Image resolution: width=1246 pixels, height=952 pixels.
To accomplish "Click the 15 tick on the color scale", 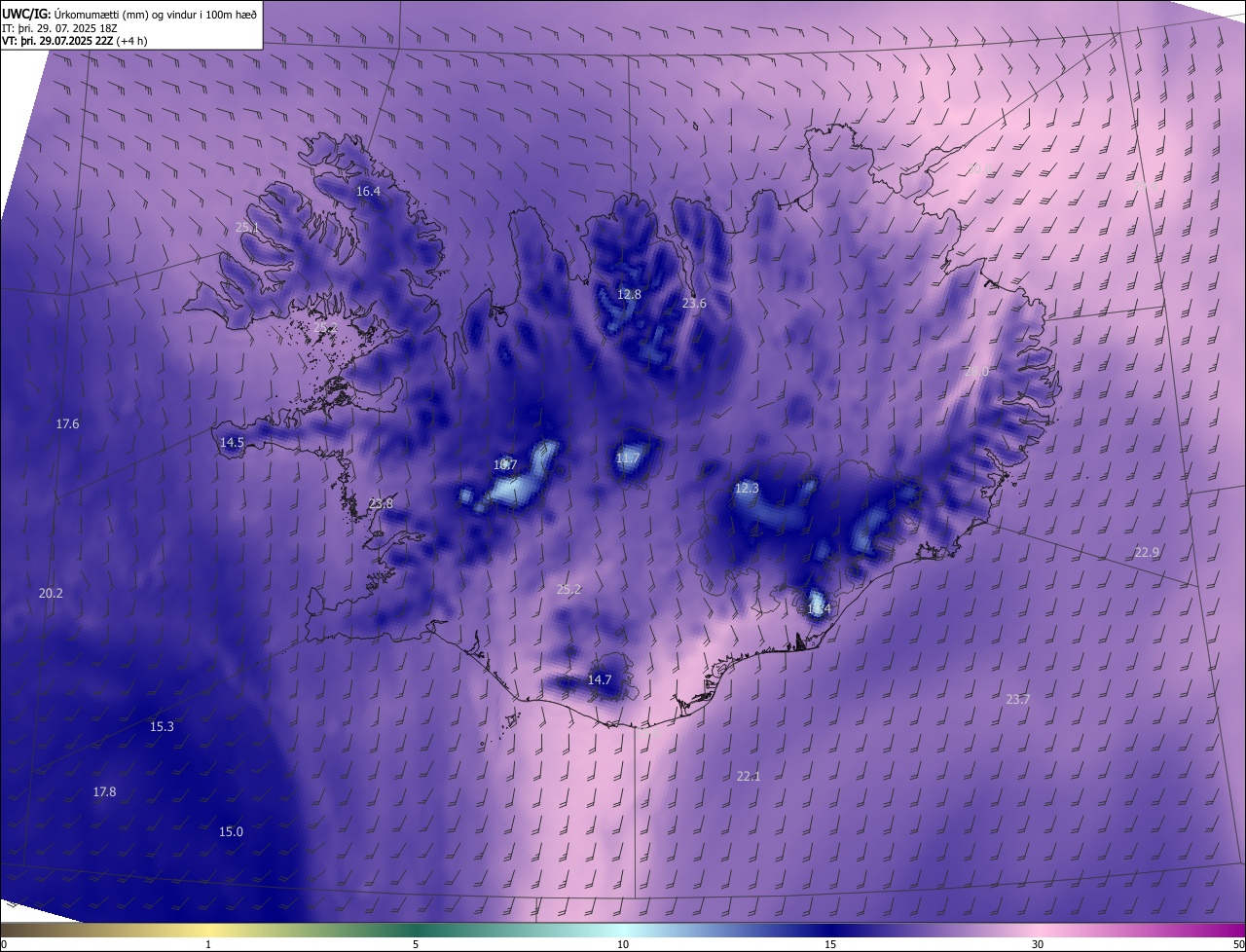I will [x=830, y=945].
